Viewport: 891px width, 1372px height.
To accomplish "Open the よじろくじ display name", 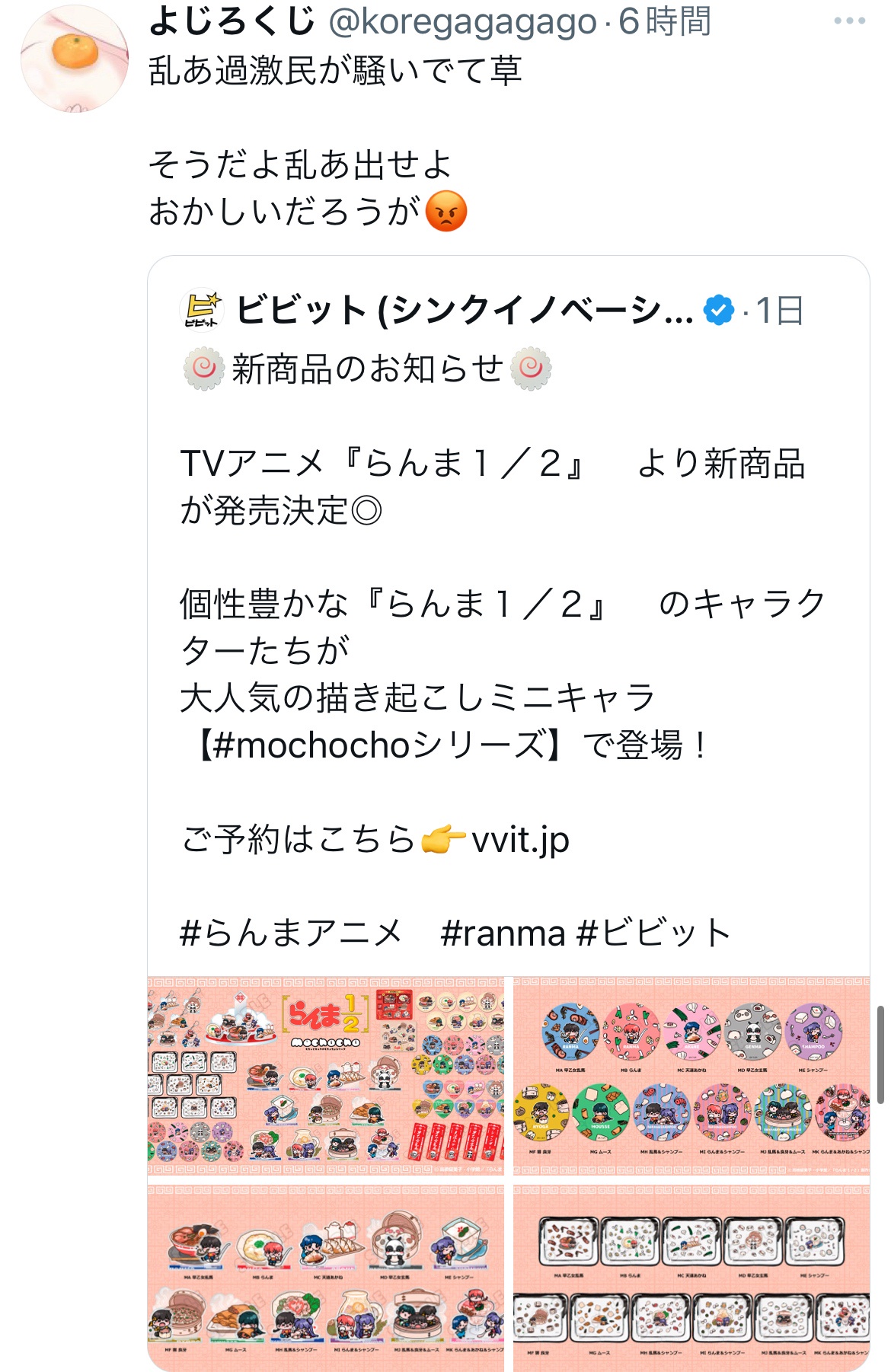I will tap(232, 21).
